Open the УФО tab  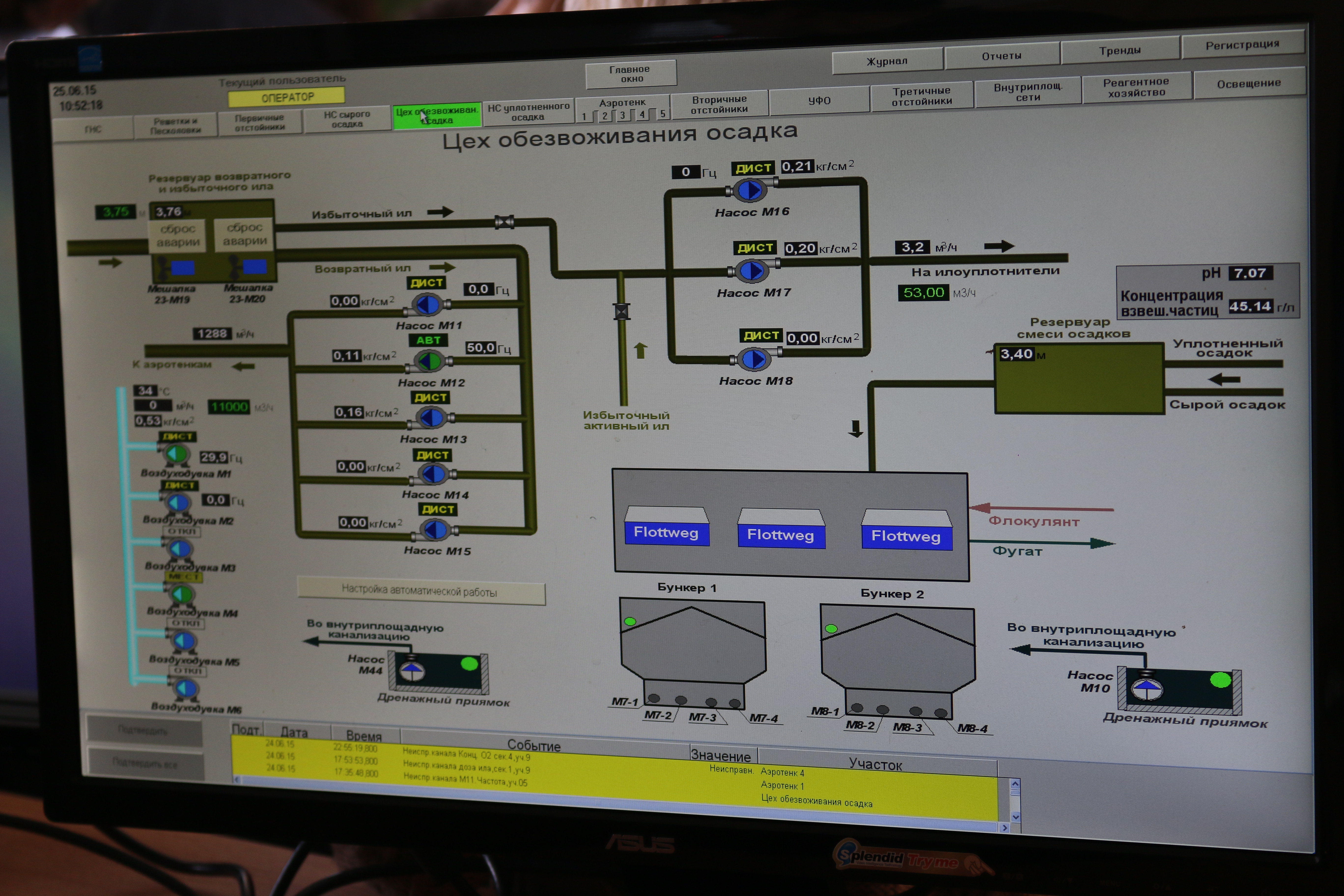(x=819, y=100)
